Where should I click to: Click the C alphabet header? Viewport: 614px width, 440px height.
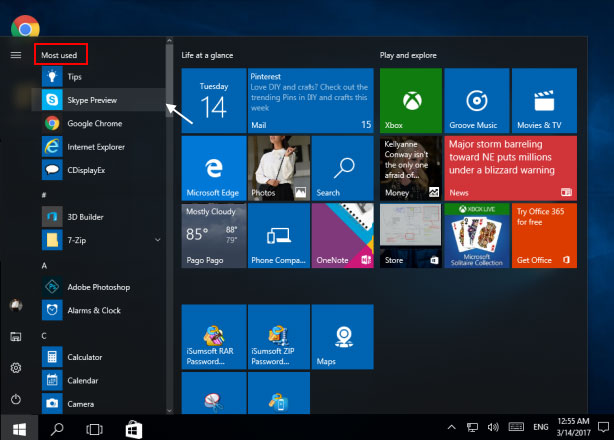[x=44, y=336]
